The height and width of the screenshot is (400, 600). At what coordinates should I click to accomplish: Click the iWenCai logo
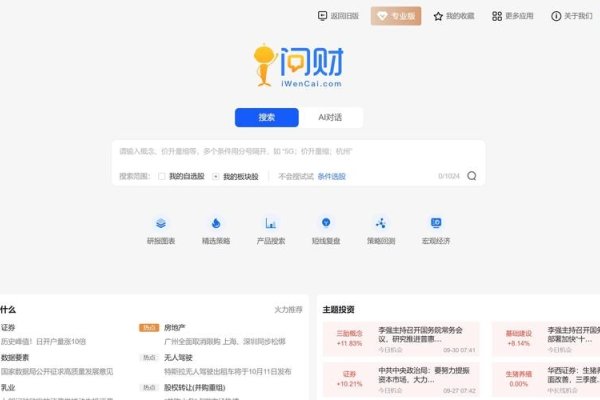(x=299, y=65)
